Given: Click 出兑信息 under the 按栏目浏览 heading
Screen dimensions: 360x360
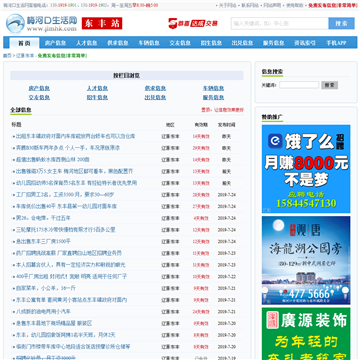Looking at the screenshot, I should (155, 97).
